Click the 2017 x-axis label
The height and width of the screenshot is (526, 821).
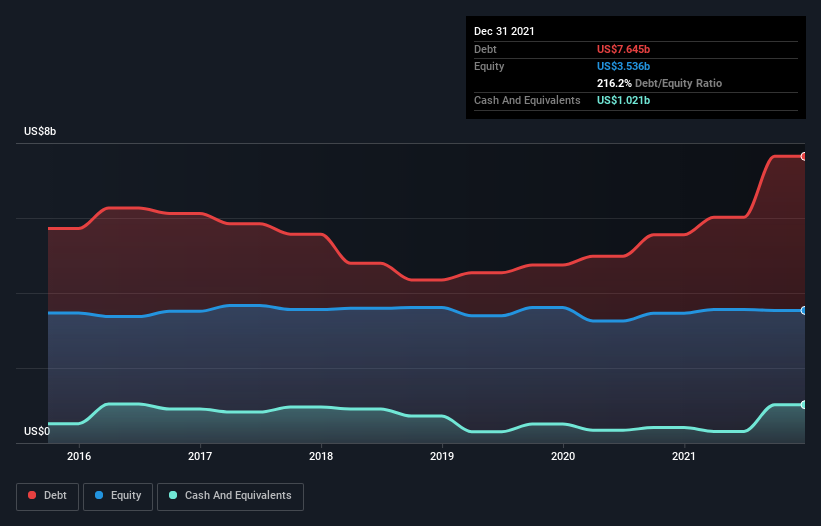click(x=200, y=456)
